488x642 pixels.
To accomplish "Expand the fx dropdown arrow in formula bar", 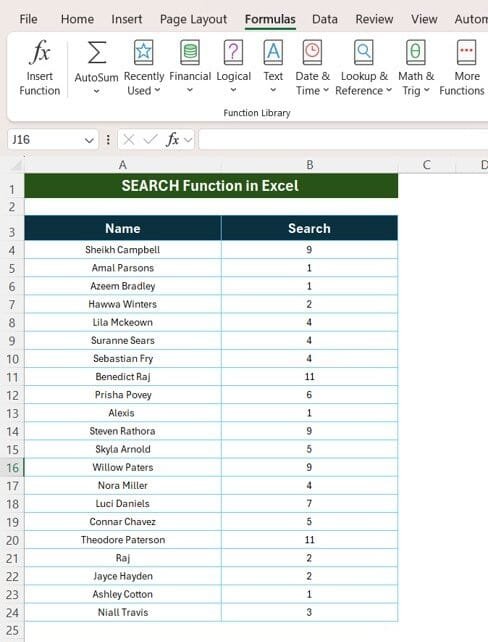I will [x=188, y=140].
